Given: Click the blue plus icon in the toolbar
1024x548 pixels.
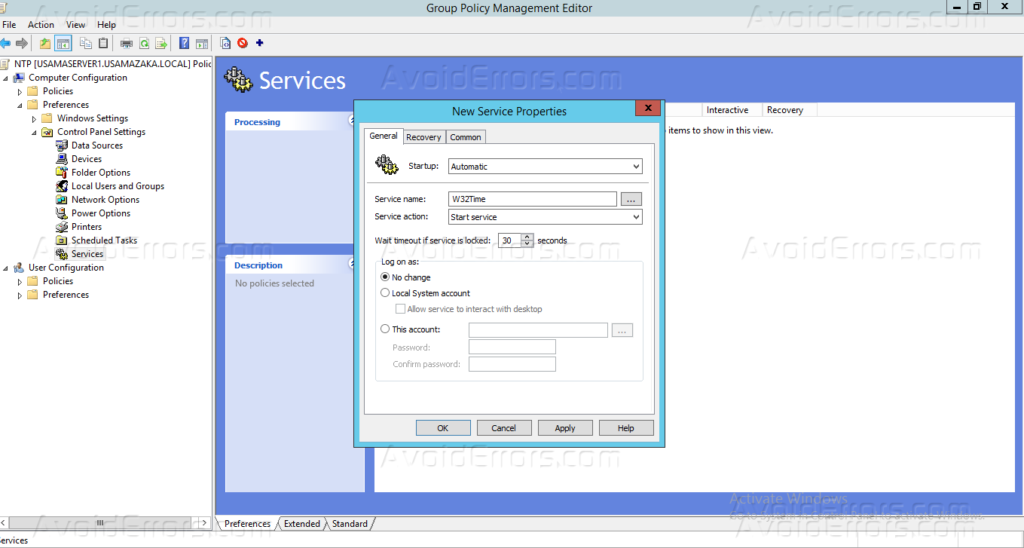Looking at the screenshot, I should click(x=260, y=43).
